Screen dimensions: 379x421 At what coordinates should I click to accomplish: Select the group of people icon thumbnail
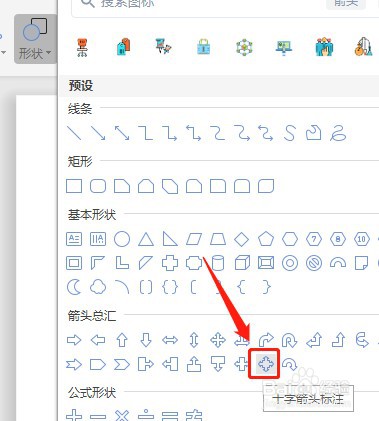(x=324, y=47)
